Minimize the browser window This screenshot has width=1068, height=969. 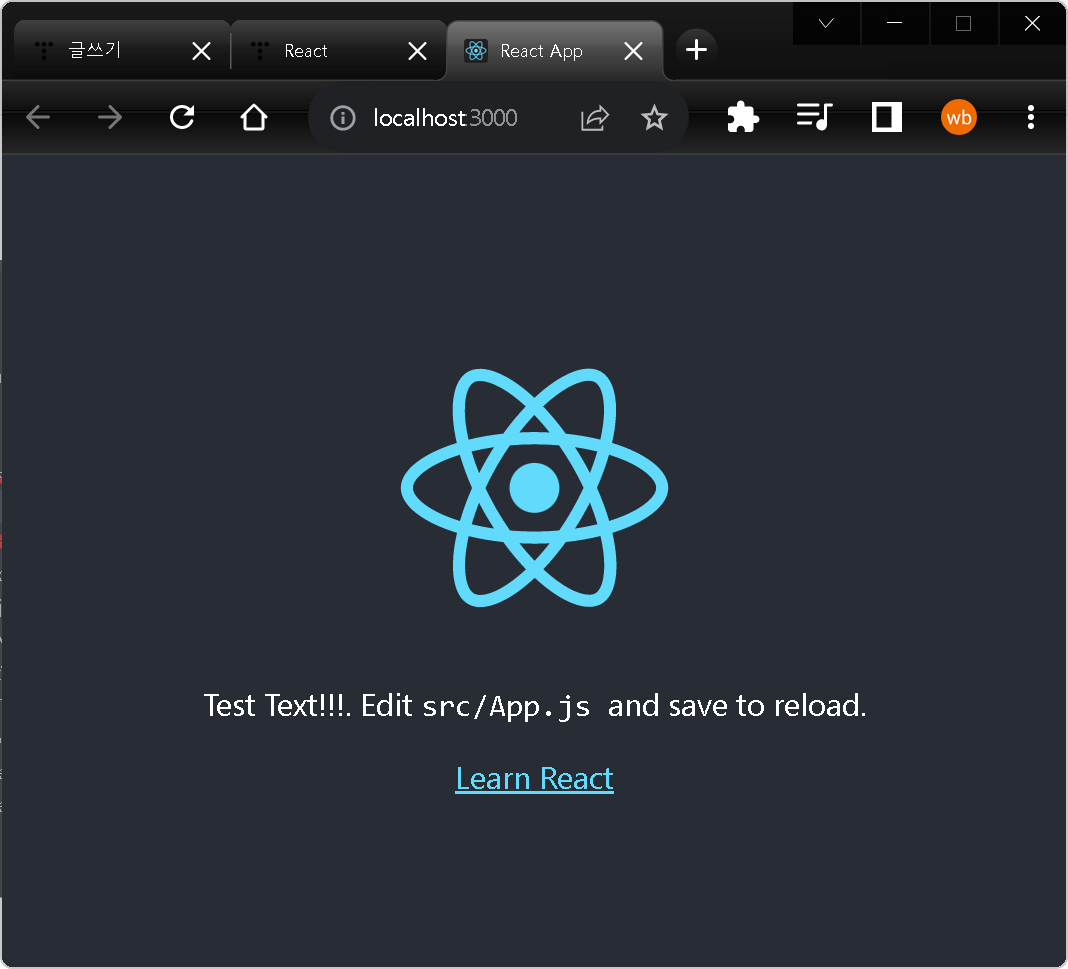point(895,24)
